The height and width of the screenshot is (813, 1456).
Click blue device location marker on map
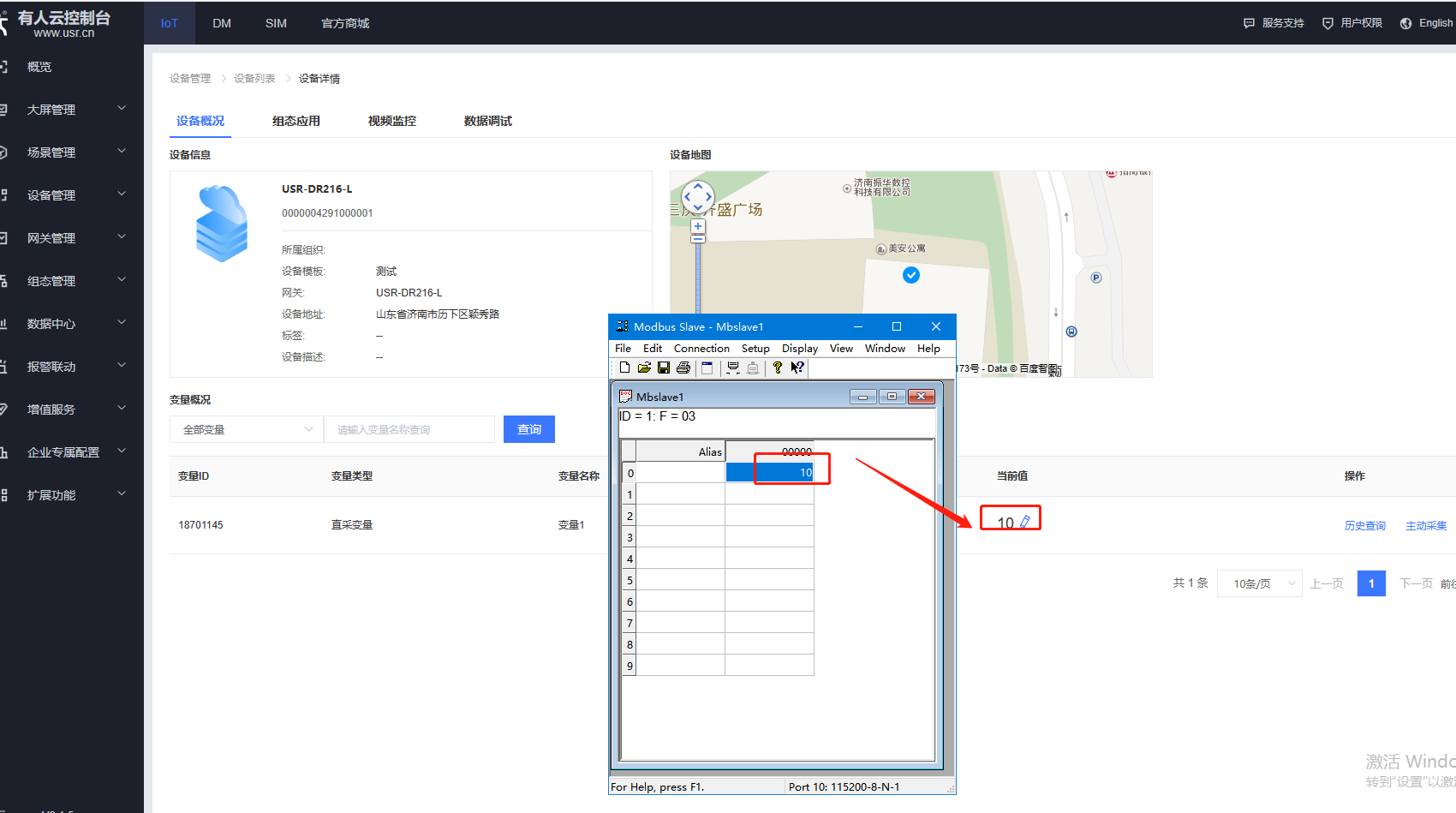(911, 275)
